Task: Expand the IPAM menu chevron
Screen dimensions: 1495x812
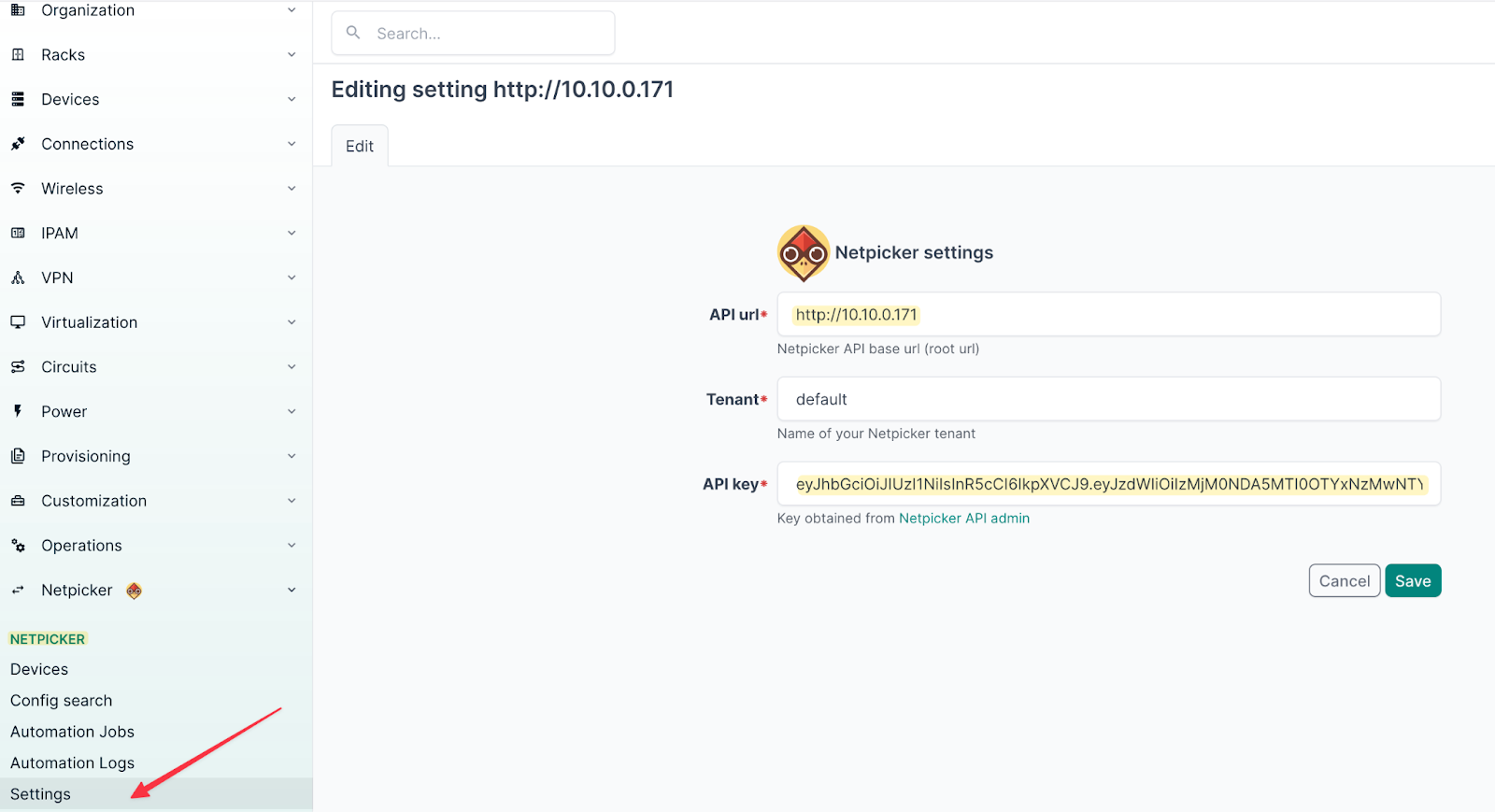Action: [x=292, y=233]
